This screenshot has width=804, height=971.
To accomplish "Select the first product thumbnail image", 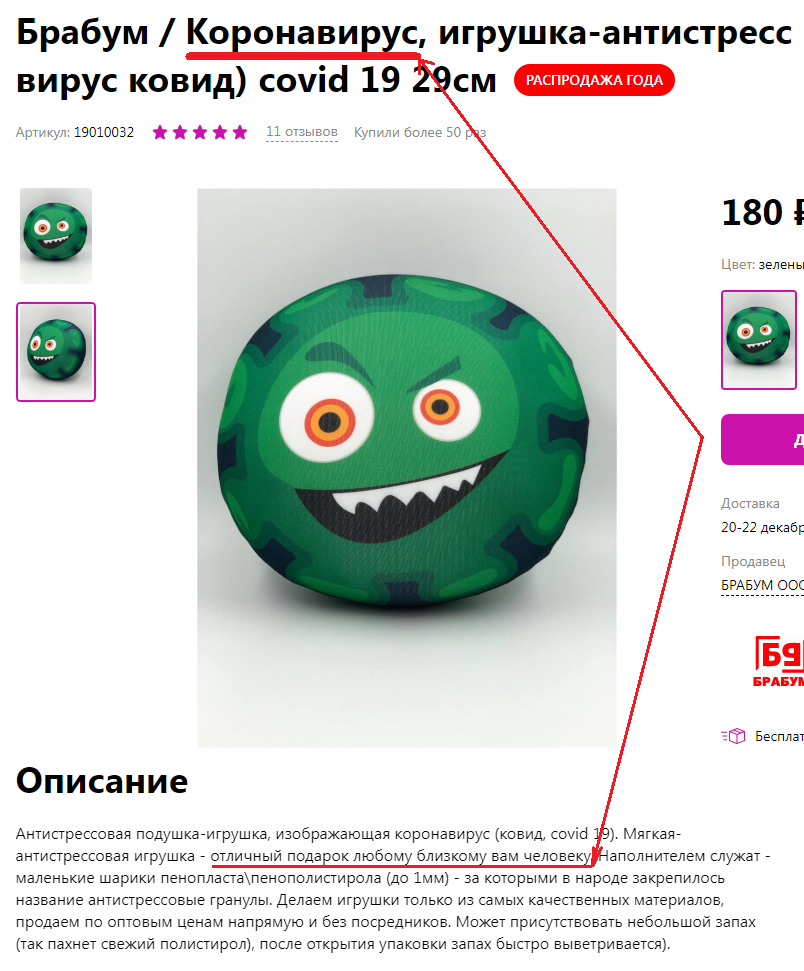I will 56,236.
